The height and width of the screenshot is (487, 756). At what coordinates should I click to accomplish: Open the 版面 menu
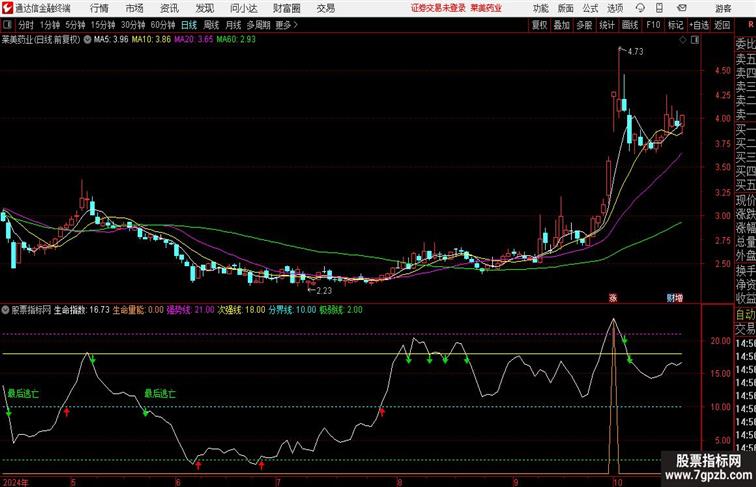(566, 8)
